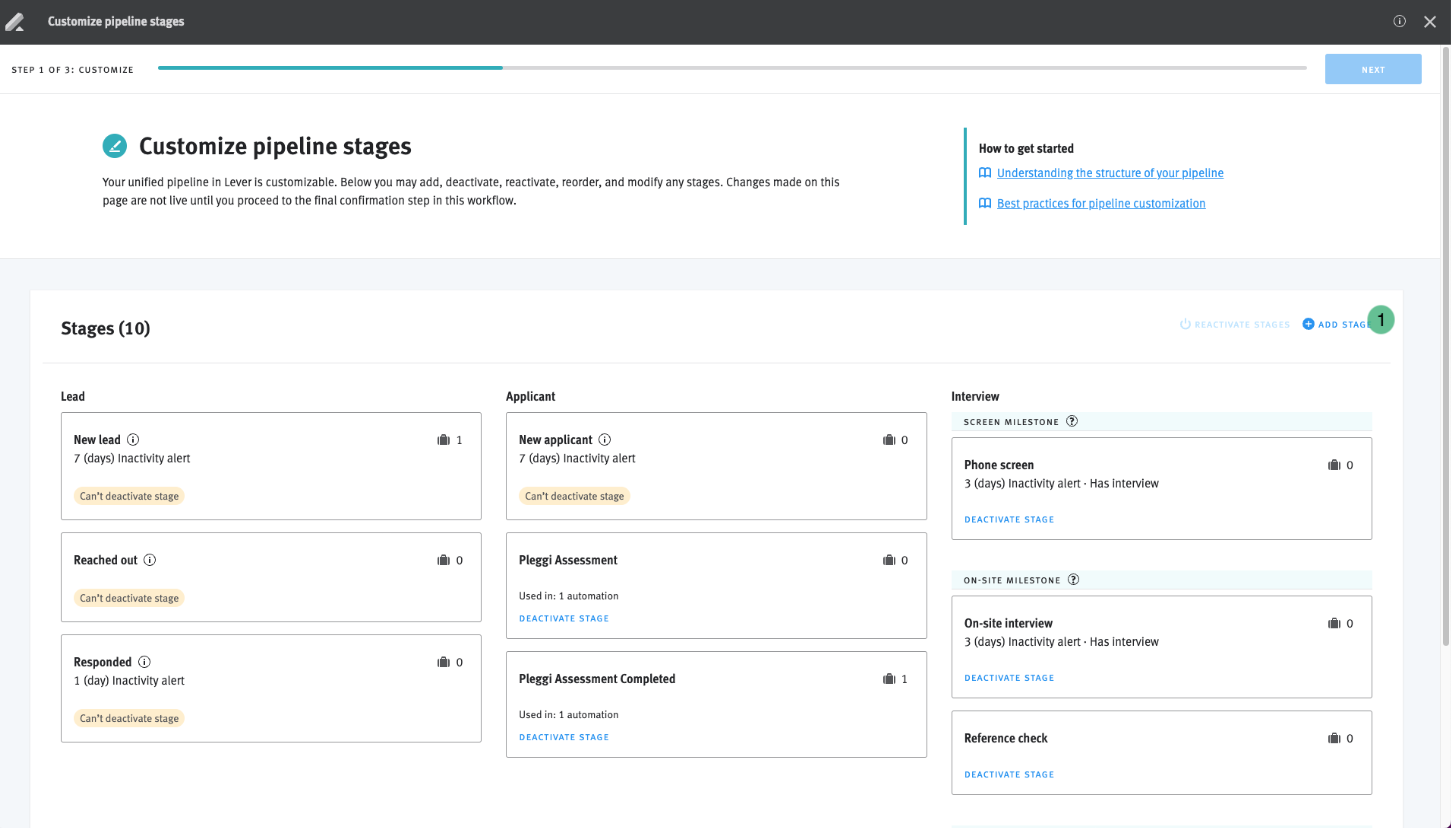This screenshot has width=1452, height=828.
Task: Click the info icon beside Responded
Action: pyautogui.click(x=144, y=662)
